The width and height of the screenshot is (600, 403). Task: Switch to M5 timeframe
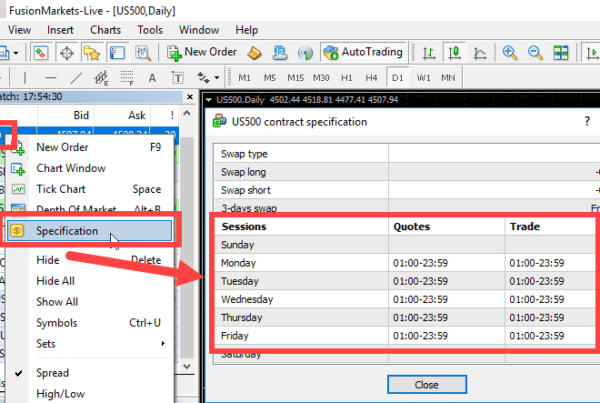(270, 78)
